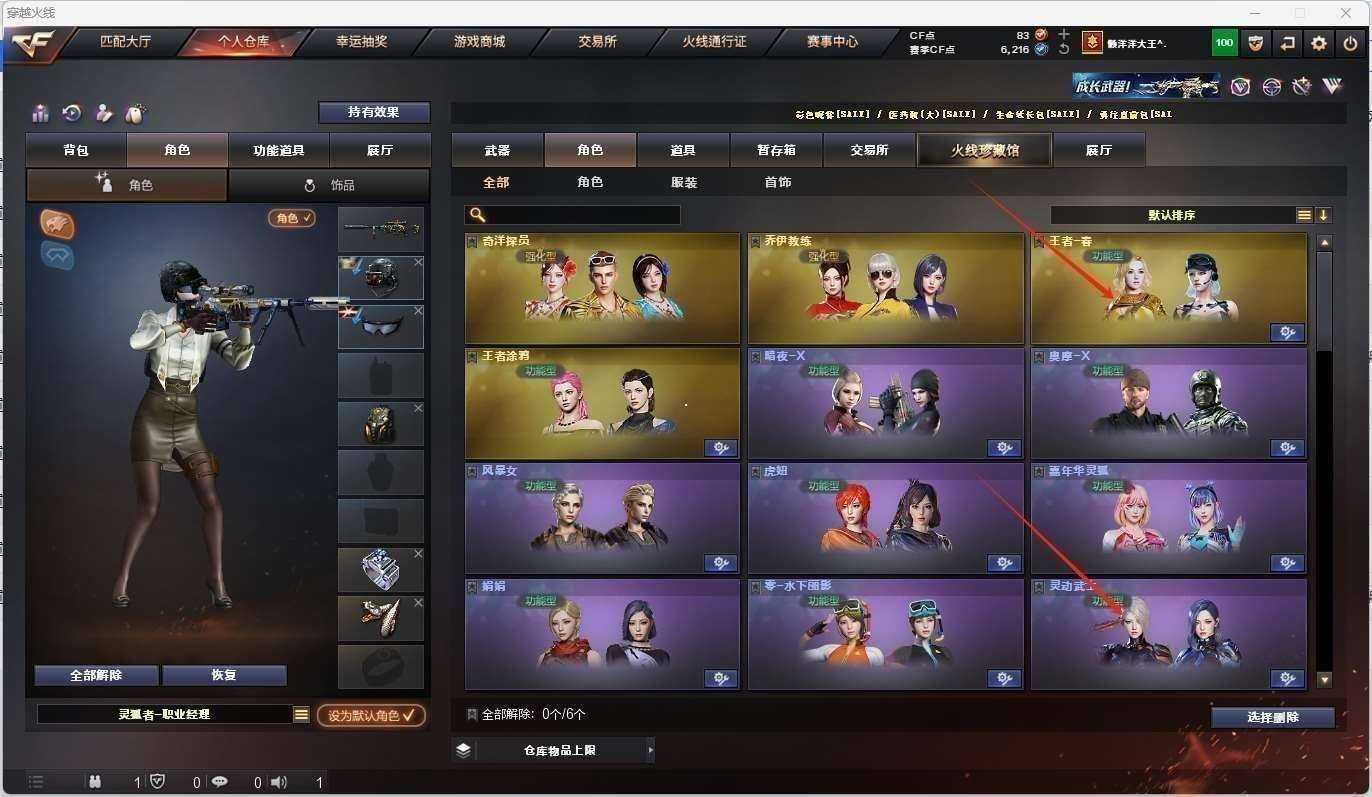1372x797 pixels.
Task: Click the return arrow icon in top bar
Action: click(1288, 43)
